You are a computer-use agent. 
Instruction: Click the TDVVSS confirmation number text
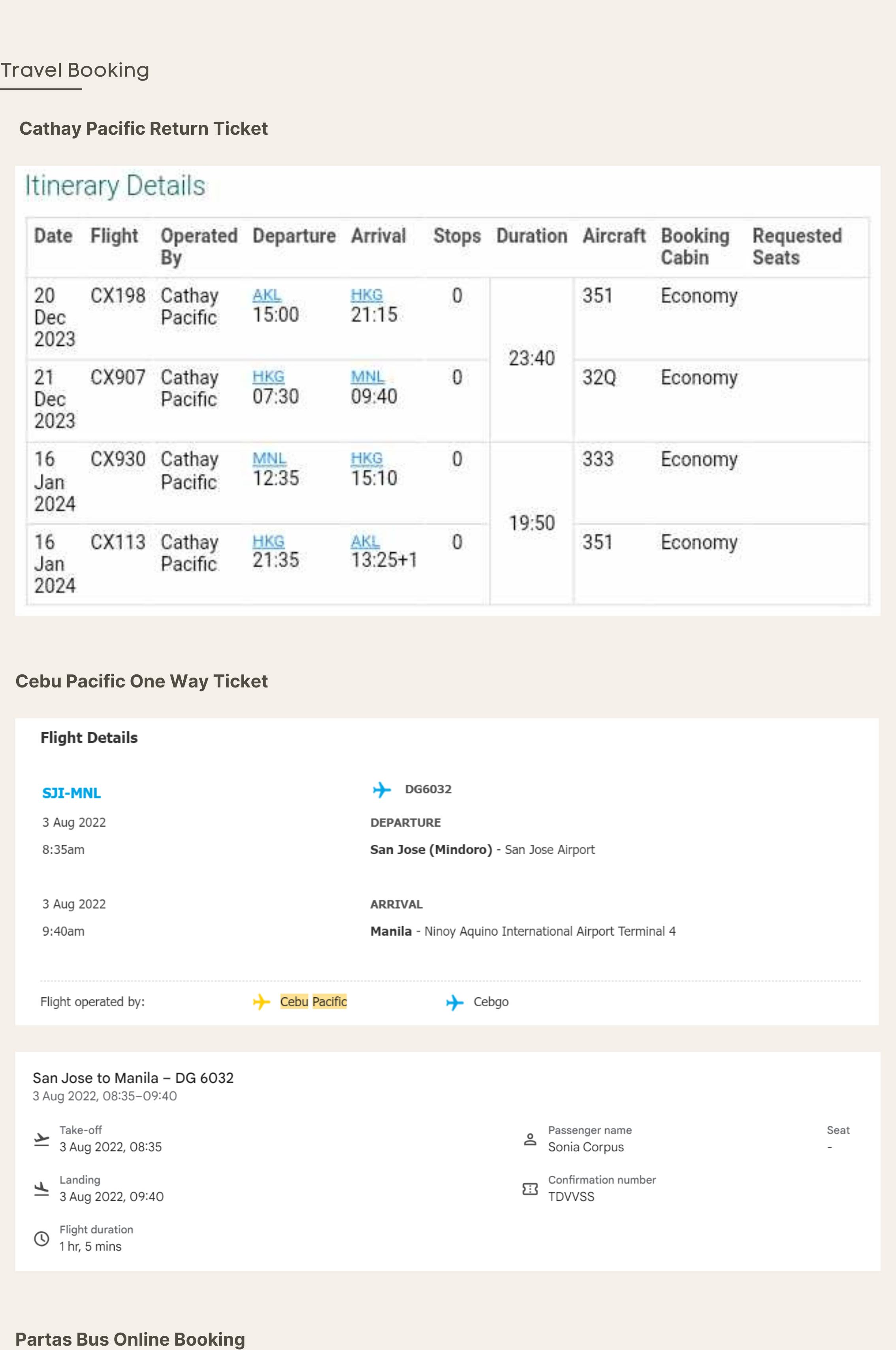click(x=571, y=1197)
